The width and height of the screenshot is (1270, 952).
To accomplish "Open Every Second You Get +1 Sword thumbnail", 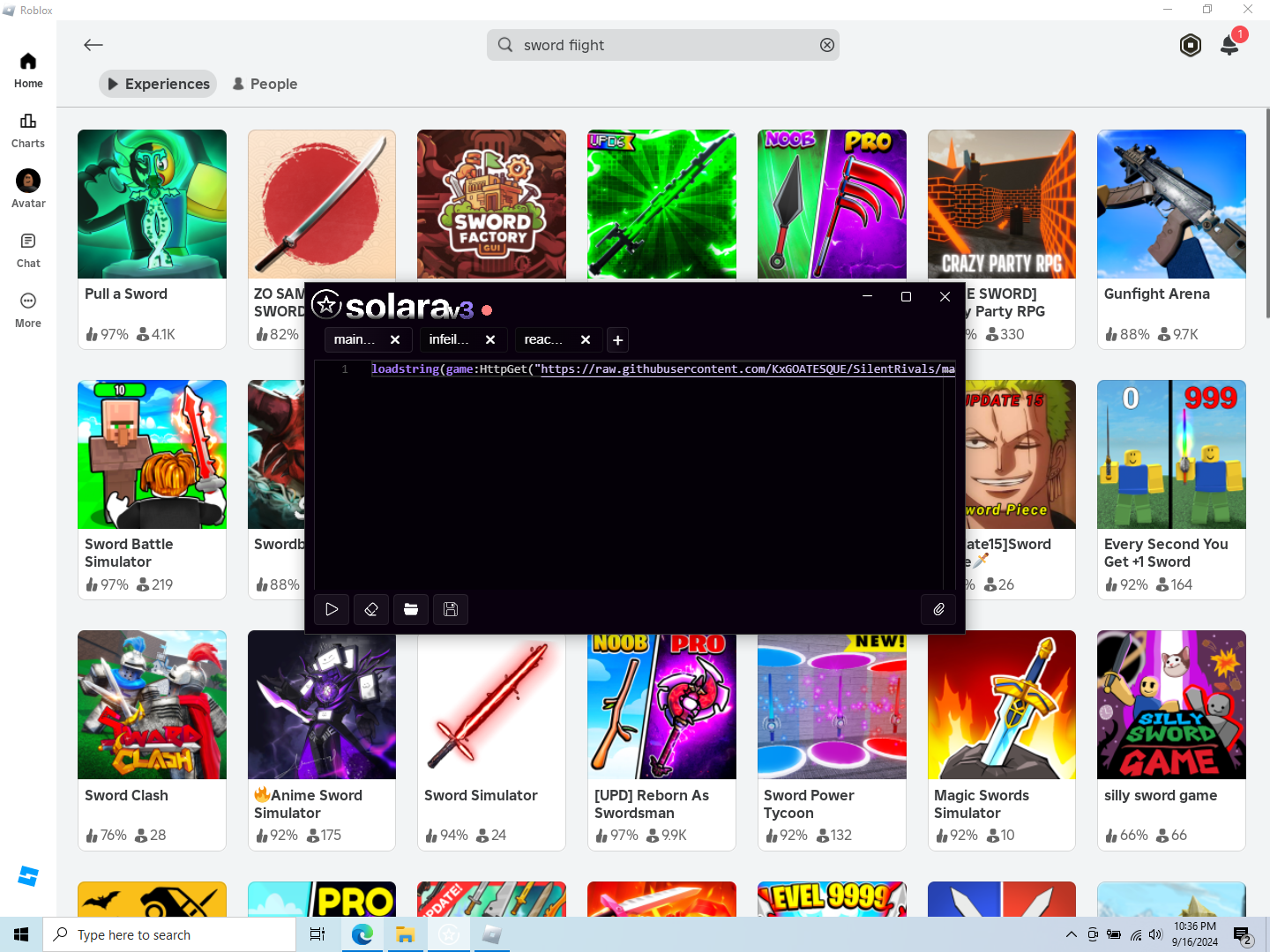I will pyautogui.click(x=1171, y=454).
